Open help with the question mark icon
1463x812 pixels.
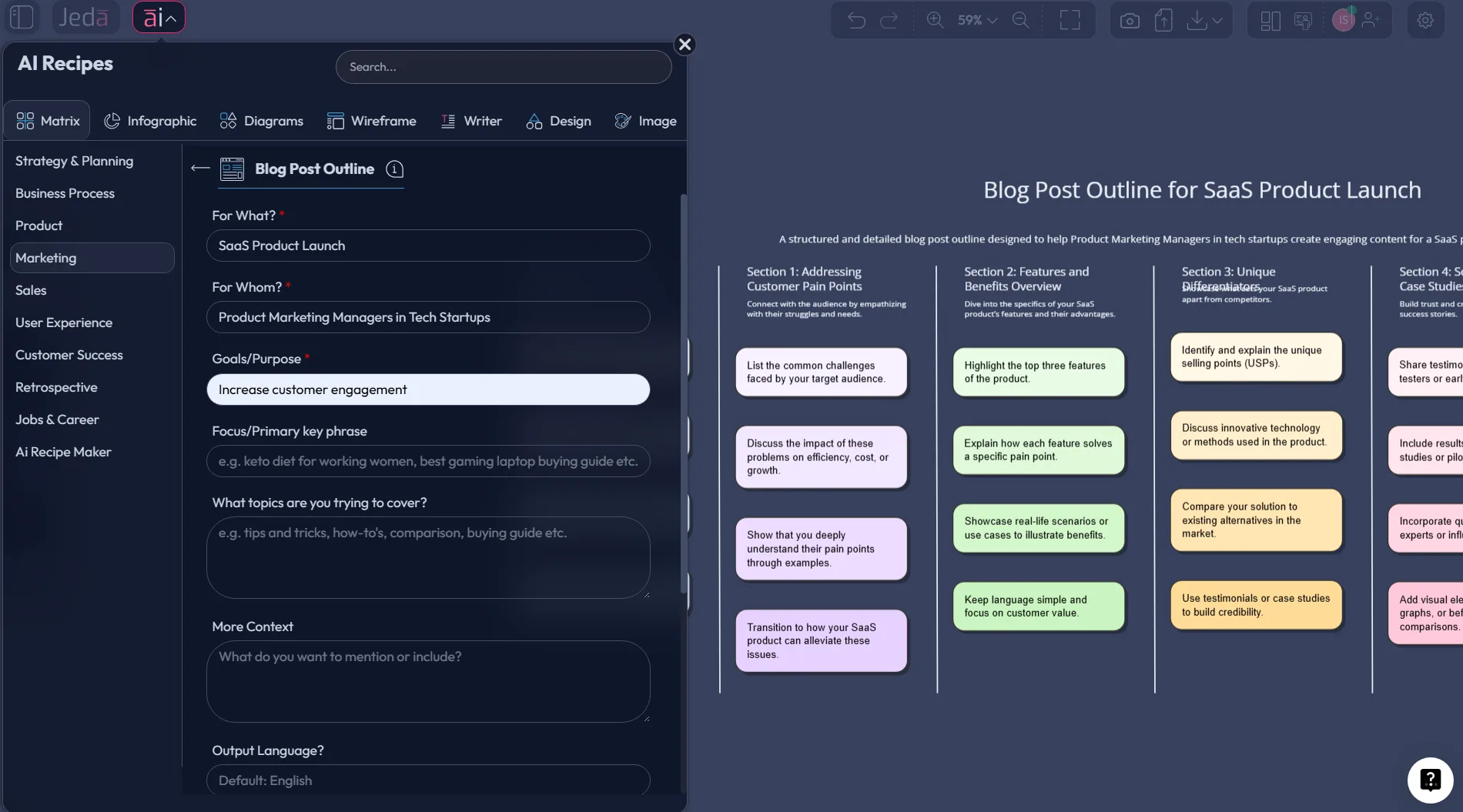[x=1430, y=780]
